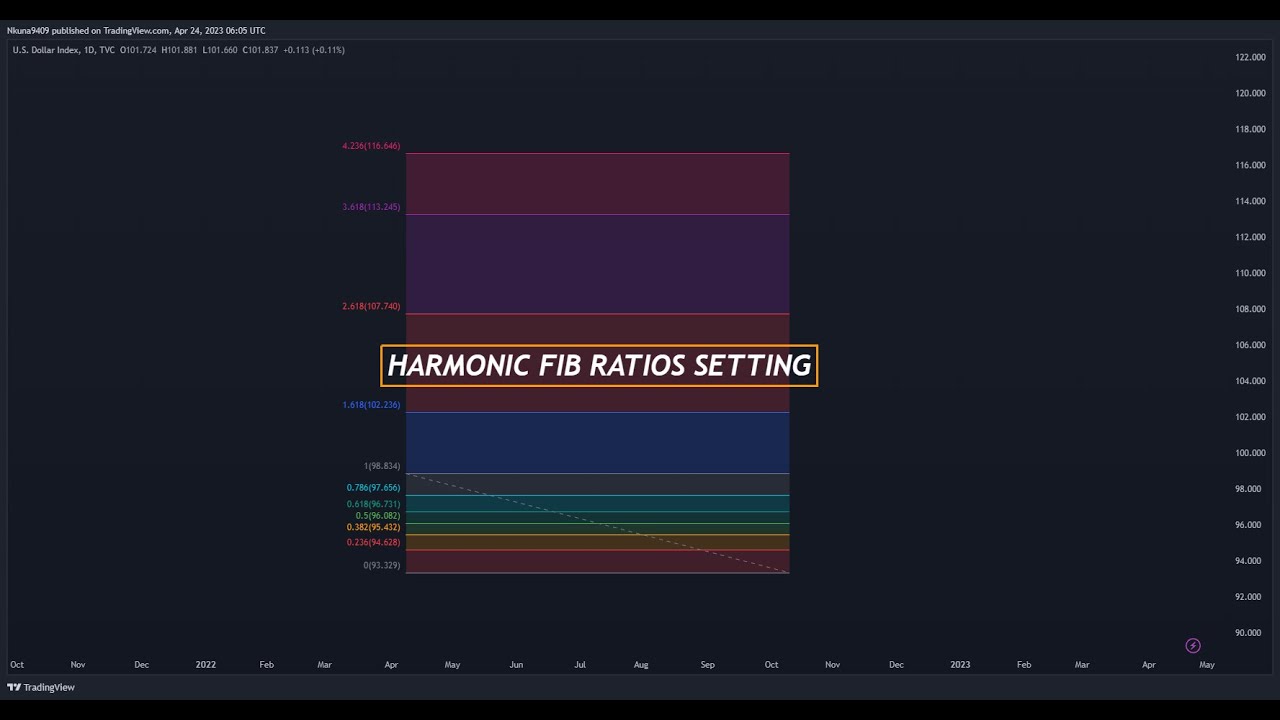Click the purple 2.618–3.618 Fib zone
This screenshot has height=720, width=1280.
pyautogui.click(x=597, y=264)
